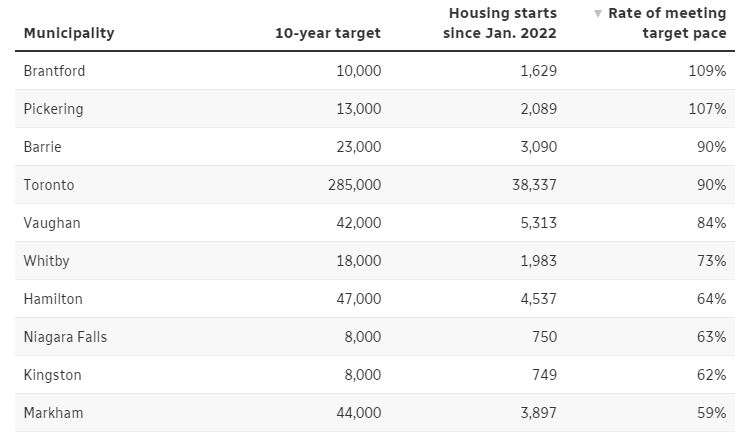Select the Toronto municipality cell
Image resolution: width=744 pixels, height=435 pixels.
49,185
